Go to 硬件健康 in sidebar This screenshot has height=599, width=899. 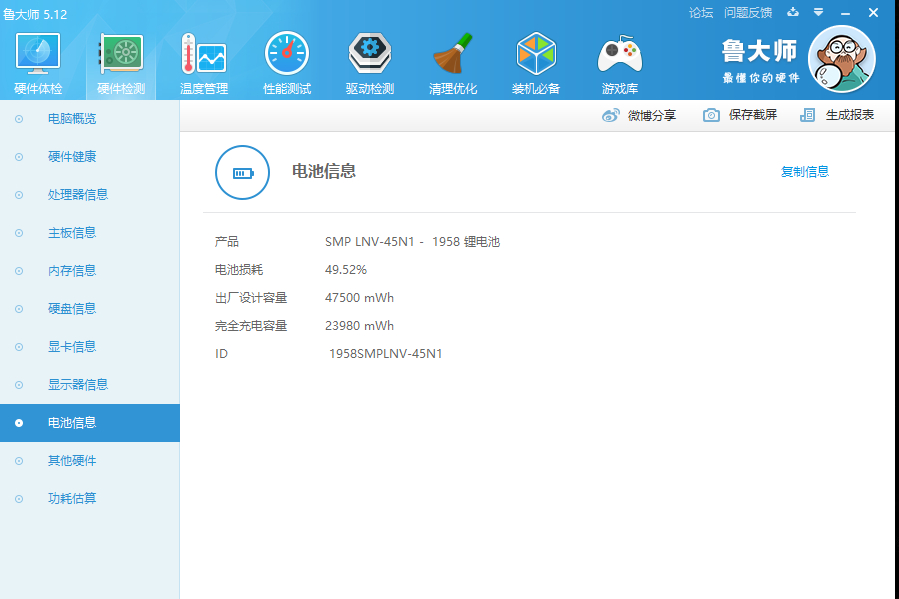[x=89, y=156]
